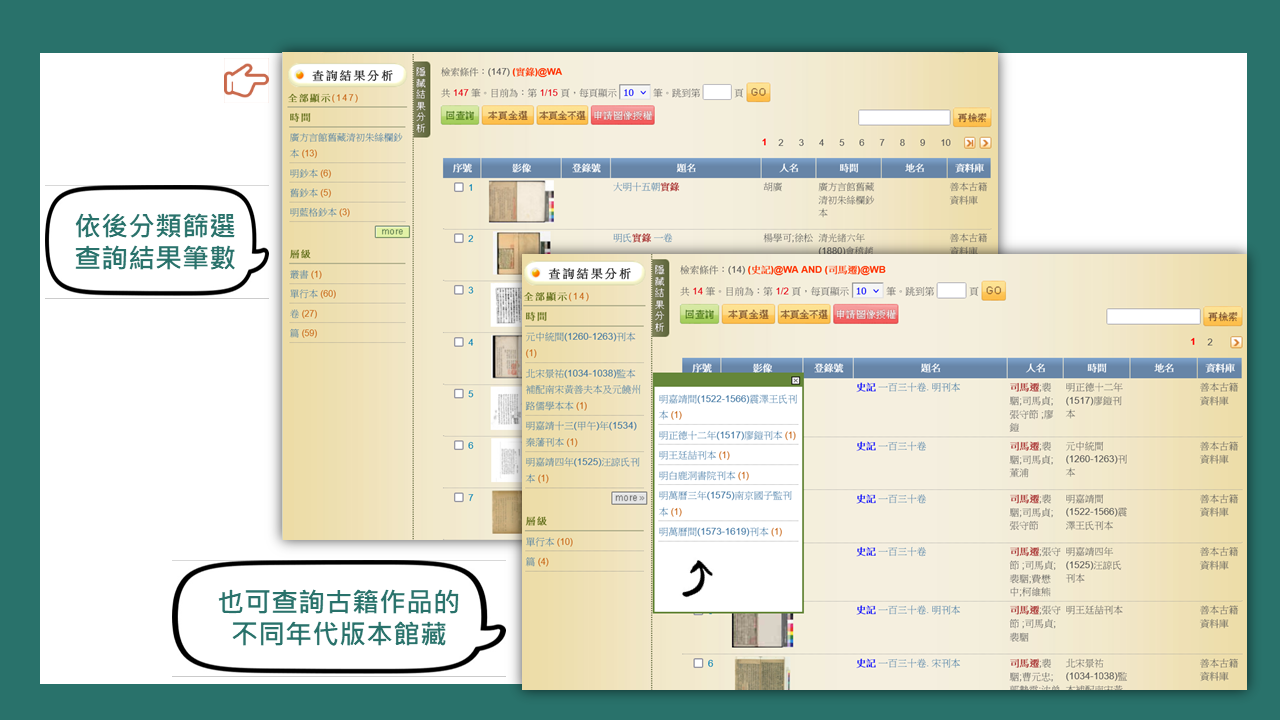1280x720 pixels.
Task: Open the 大明十五朝實錄 title link
Action: pyautogui.click(x=646, y=186)
